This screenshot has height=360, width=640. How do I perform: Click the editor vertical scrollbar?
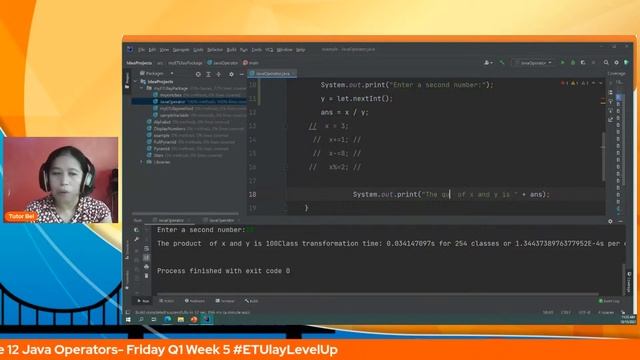[x=603, y=157]
